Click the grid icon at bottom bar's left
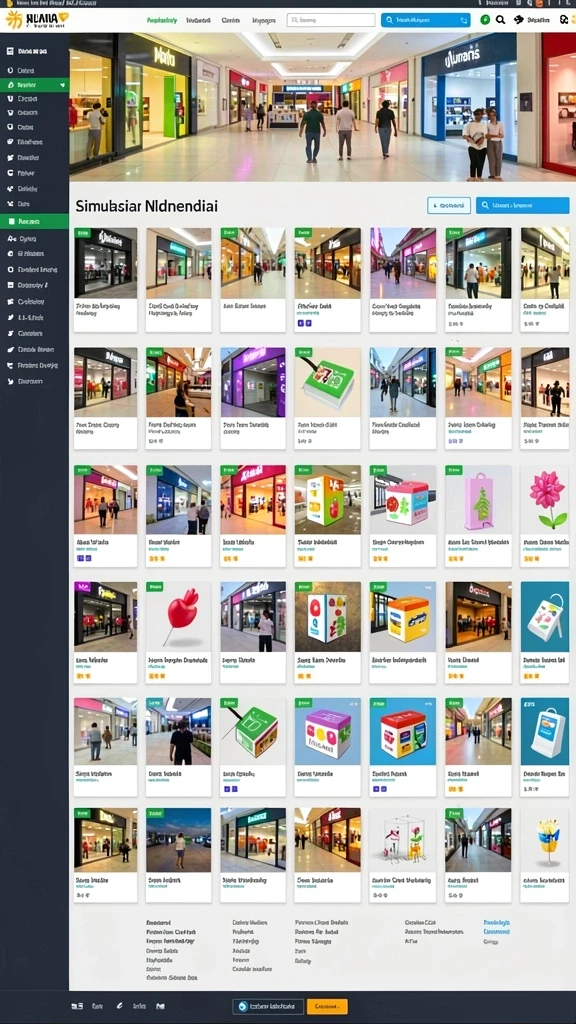The height and width of the screenshot is (1024, 576). (x=77, y=1006)
